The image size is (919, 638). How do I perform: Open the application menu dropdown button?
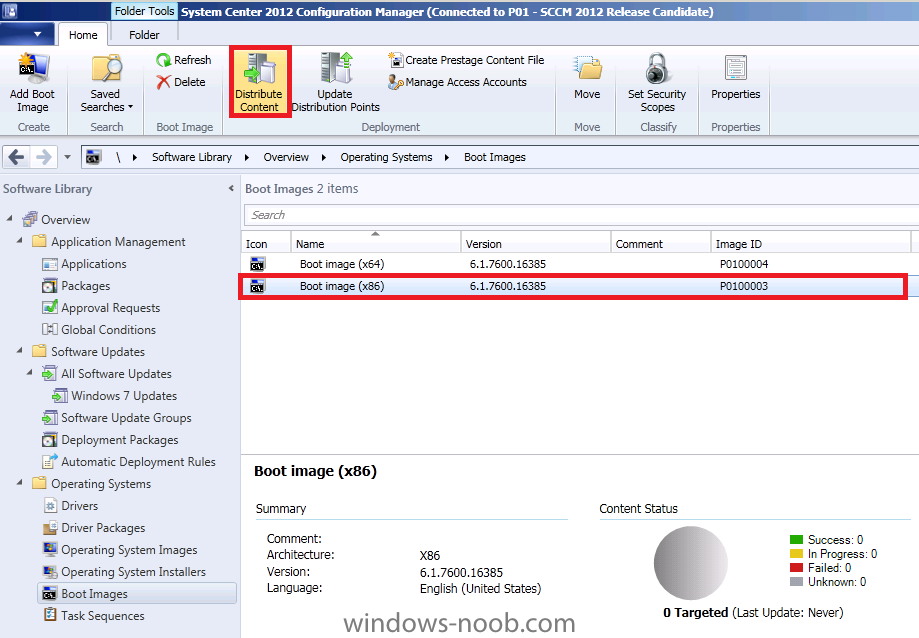click(28, 34)
